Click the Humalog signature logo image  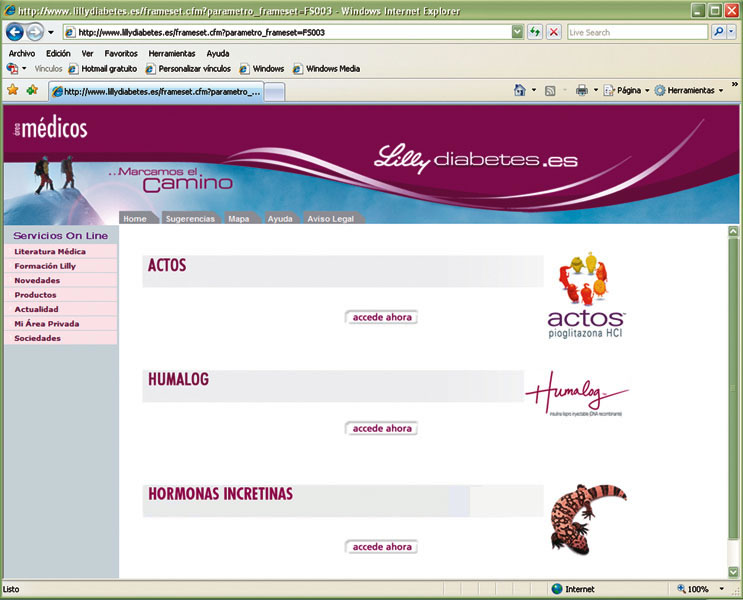[x=577, y=393]
